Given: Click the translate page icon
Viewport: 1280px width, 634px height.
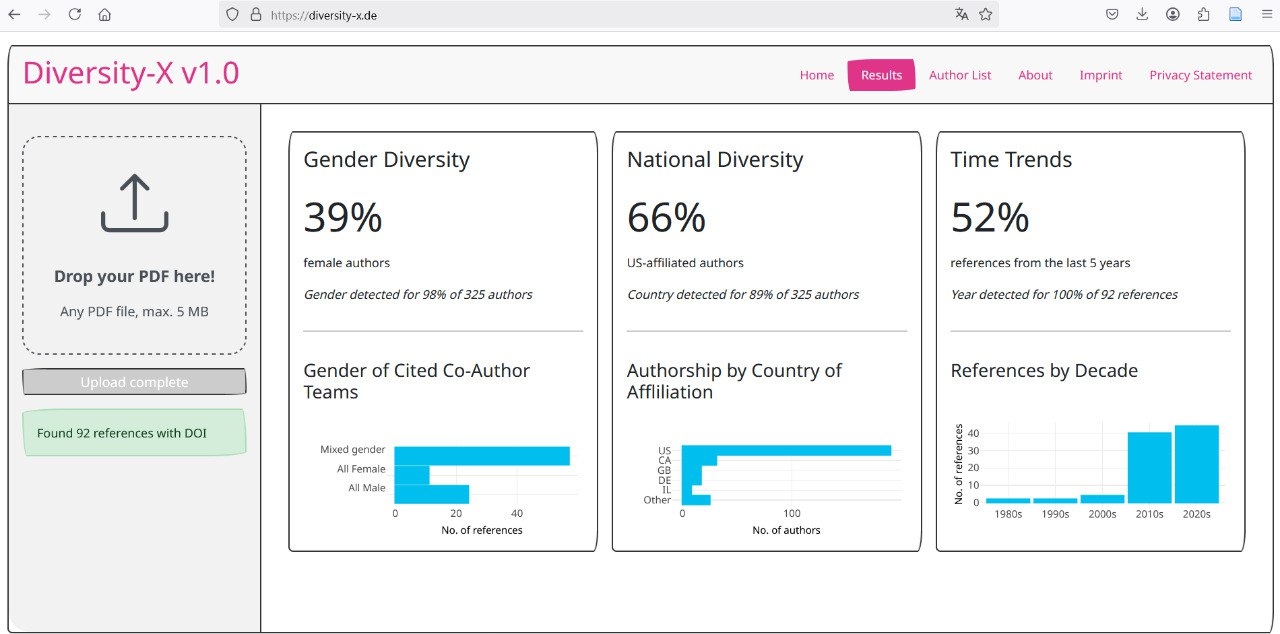Looking at the screenshot, I should (961, 15).
